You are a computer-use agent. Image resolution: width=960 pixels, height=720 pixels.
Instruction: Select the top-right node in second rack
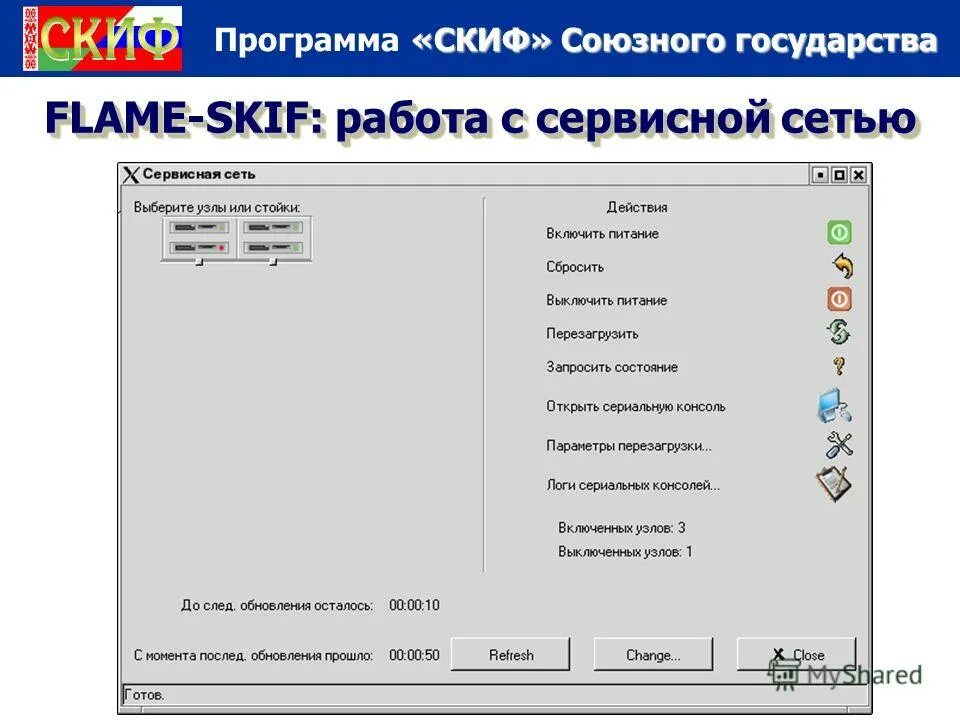pos(273,227)
